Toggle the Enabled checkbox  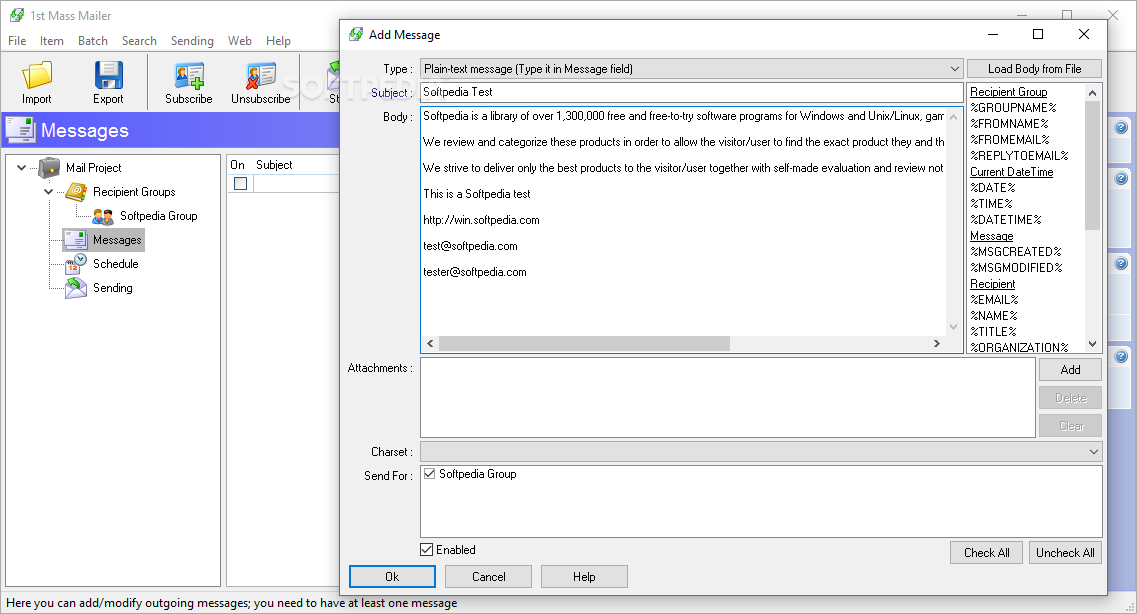click(427, 549)
